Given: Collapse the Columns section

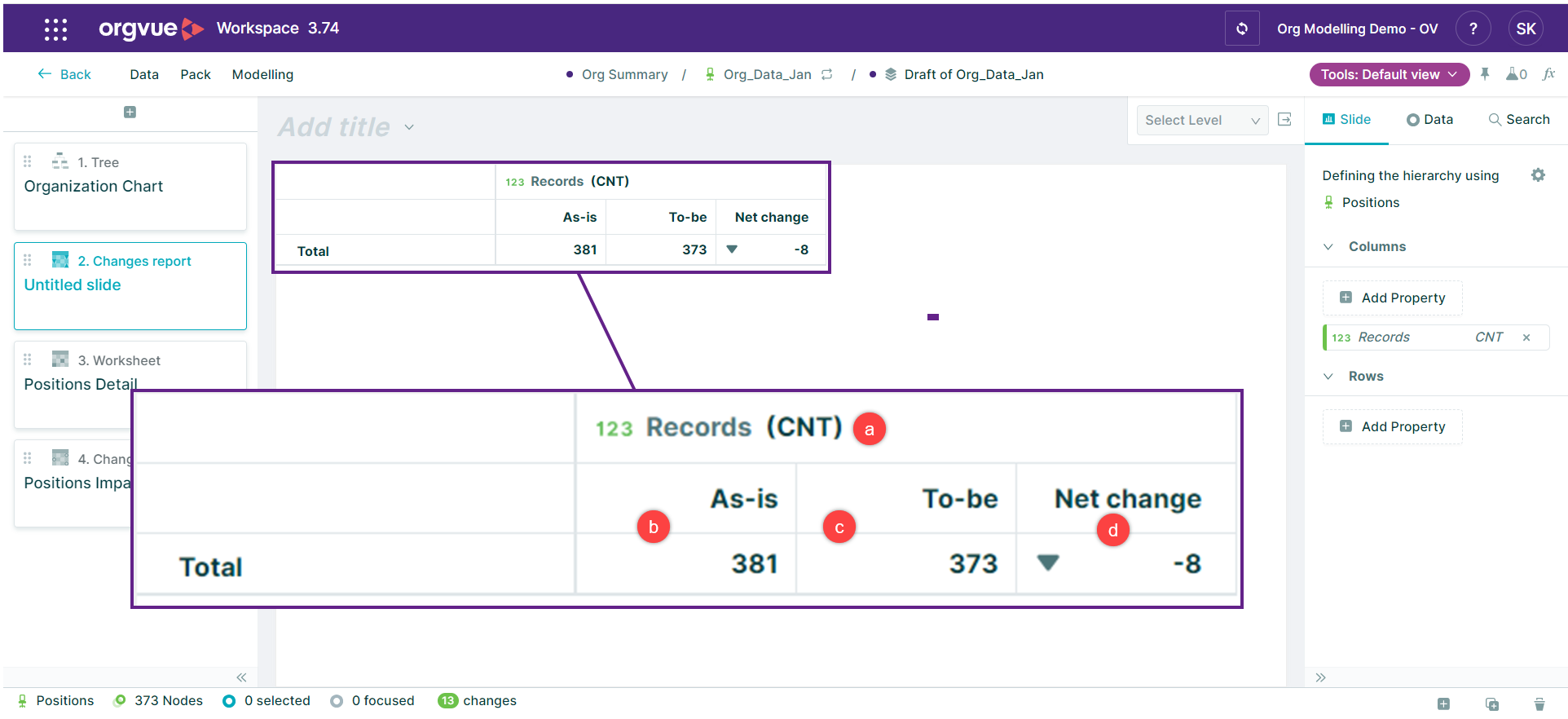Looking at the screenshot, I should click(1328, 246).
